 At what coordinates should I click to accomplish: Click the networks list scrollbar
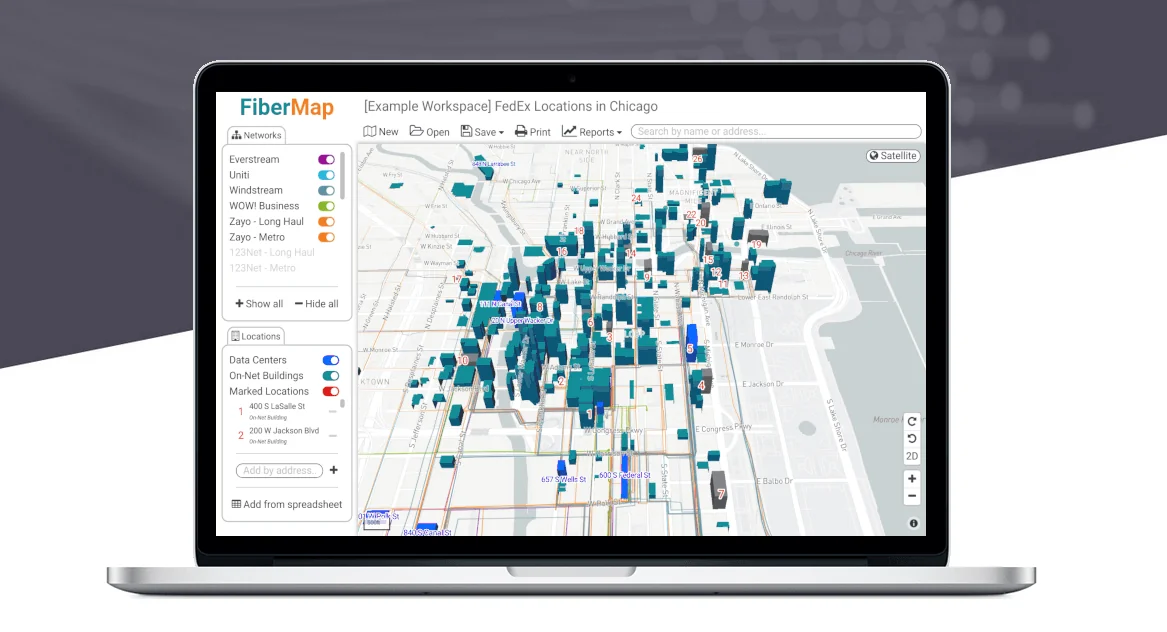coord(342,175)
